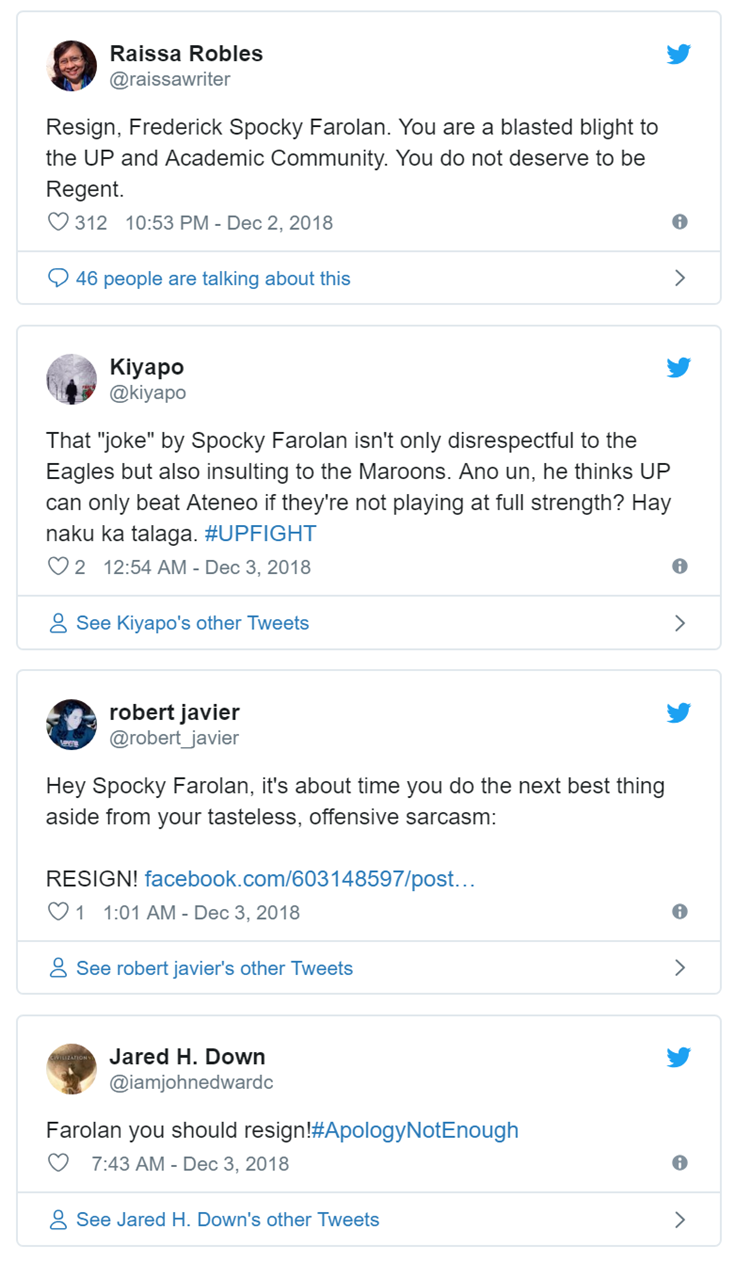Click Twitter bird icon on Kiyapo tweet
Screen dimensions: 750x1261
coord(679,367)
